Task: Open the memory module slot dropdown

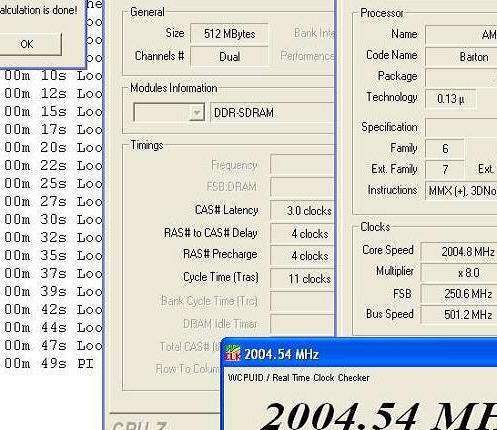Action: coord(197,113)
